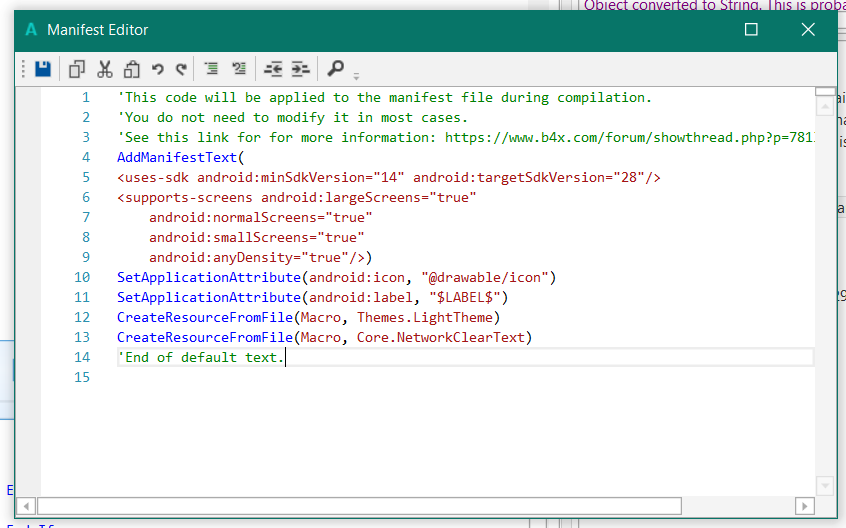Decrease indent of selected lines
Image resolution: width=846 pixels, height=528 pixels.
(273, 69)
